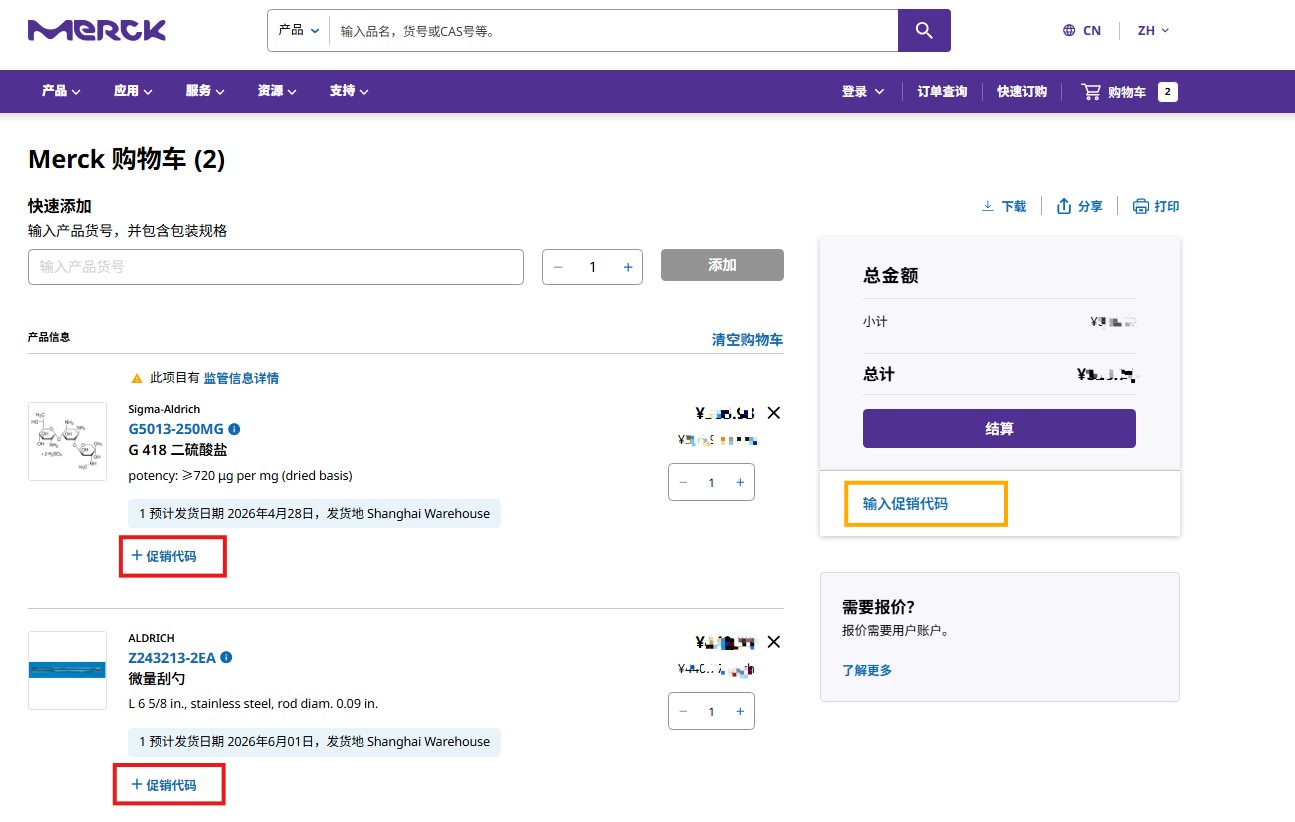This screenshot has height=822, width=1295.
Task: Open the shopping cart icon in navbar
Action: pyautogui.click(x=1091, y=92)
